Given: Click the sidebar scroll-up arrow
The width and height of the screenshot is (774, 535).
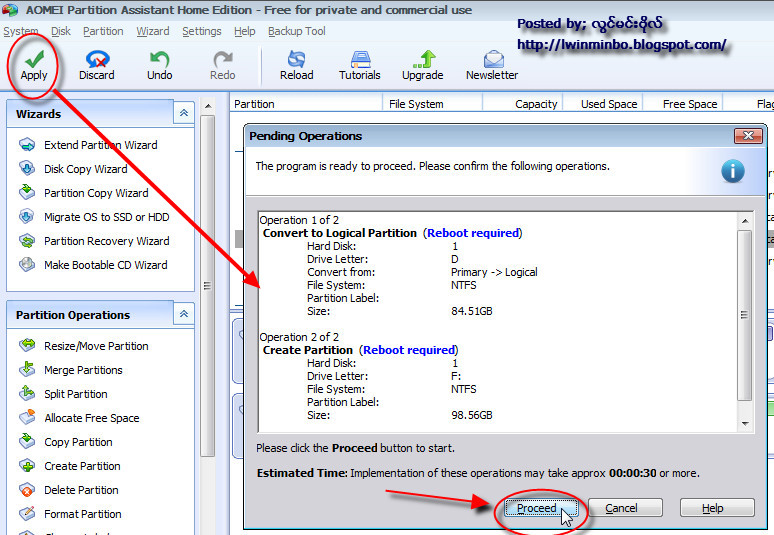Looking at the screenshot, I should tap(208, 106).
